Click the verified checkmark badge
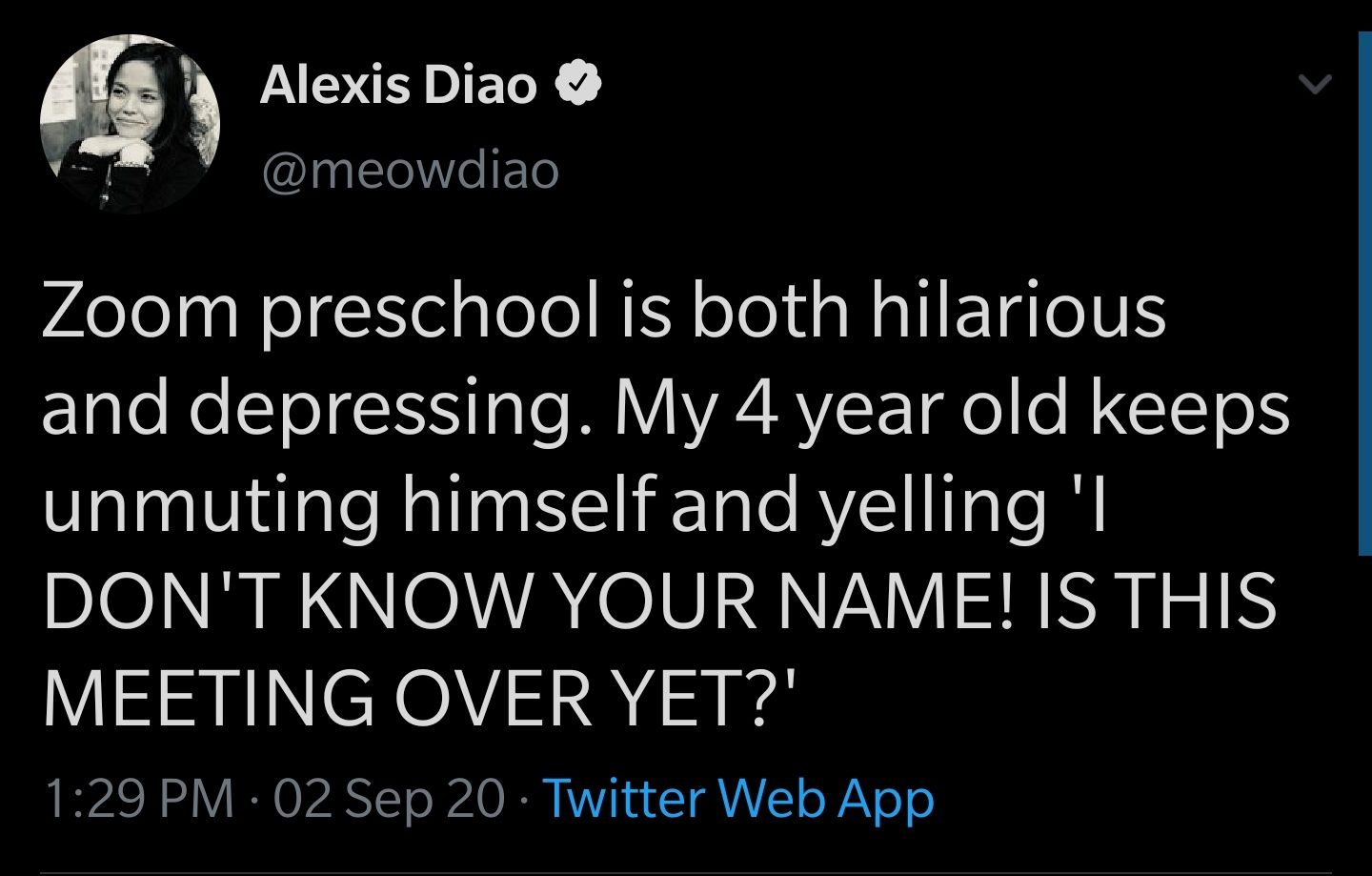Screen dimensions: 1372x876 click(x=579, y=86)
